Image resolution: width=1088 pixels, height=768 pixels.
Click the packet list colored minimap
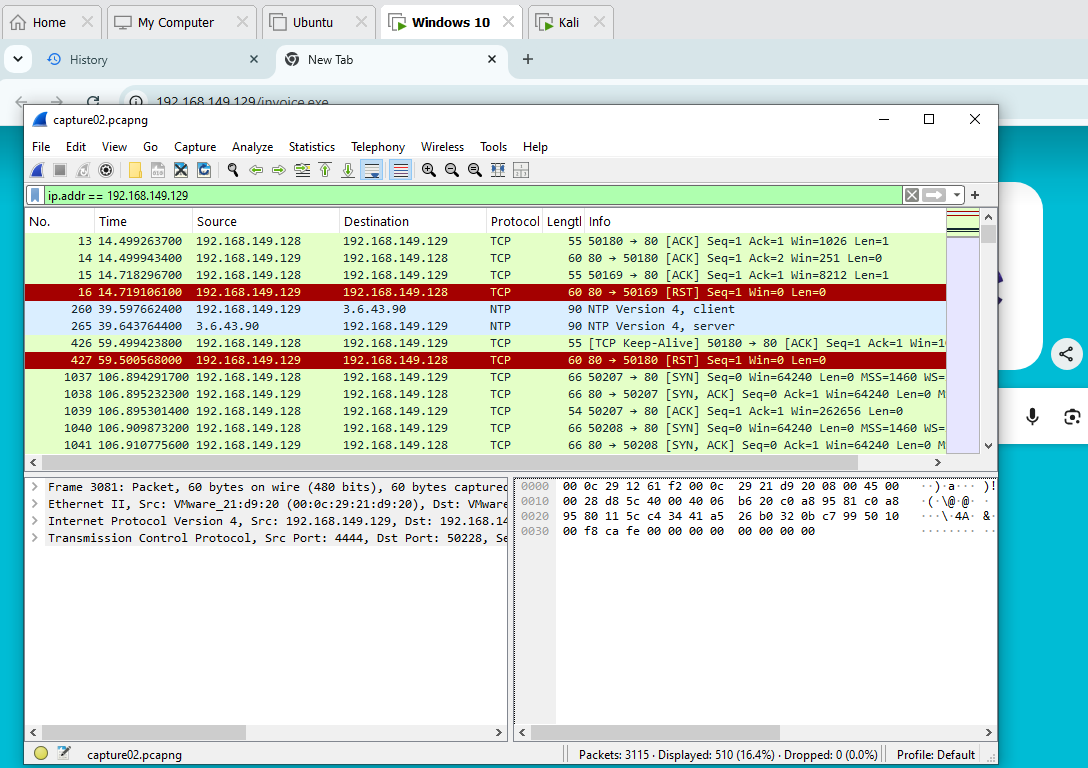[962, 331]
